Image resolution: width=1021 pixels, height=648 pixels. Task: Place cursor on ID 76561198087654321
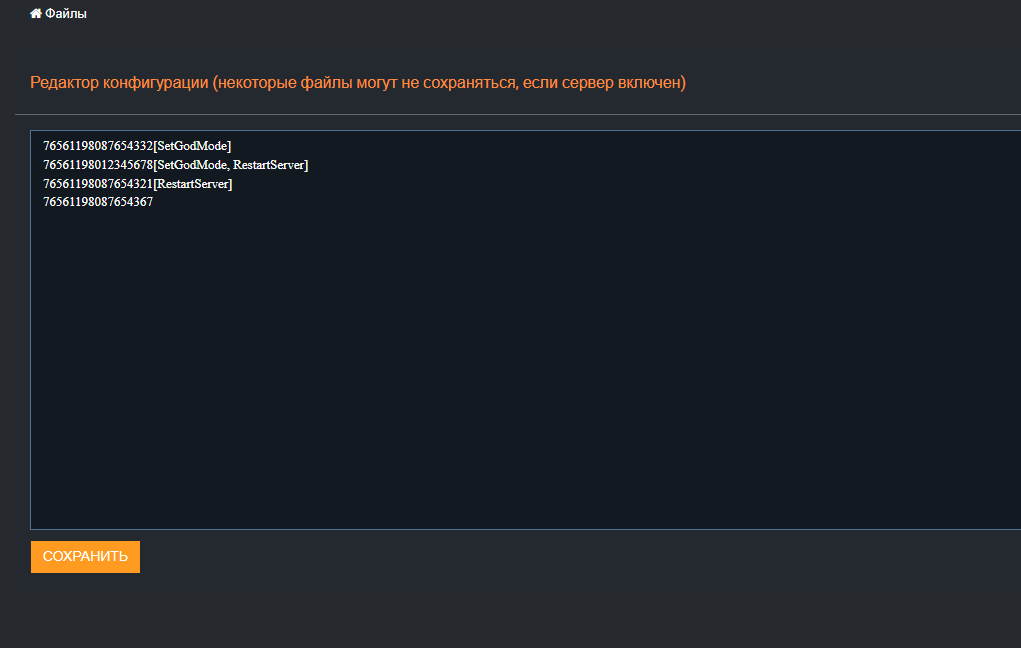coord(97,184)
